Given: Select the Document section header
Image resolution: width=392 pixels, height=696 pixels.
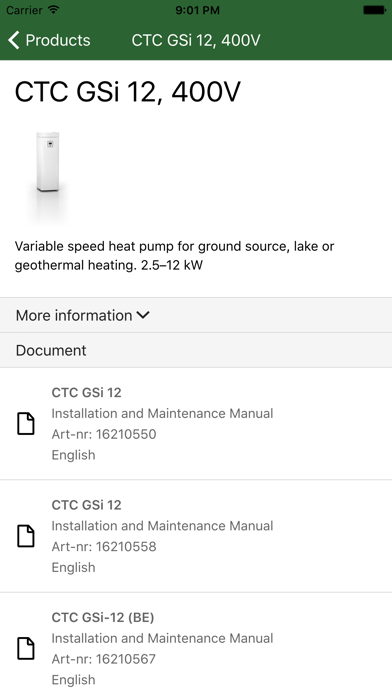Looking at the screenshot, I should [x=196, y=350].
